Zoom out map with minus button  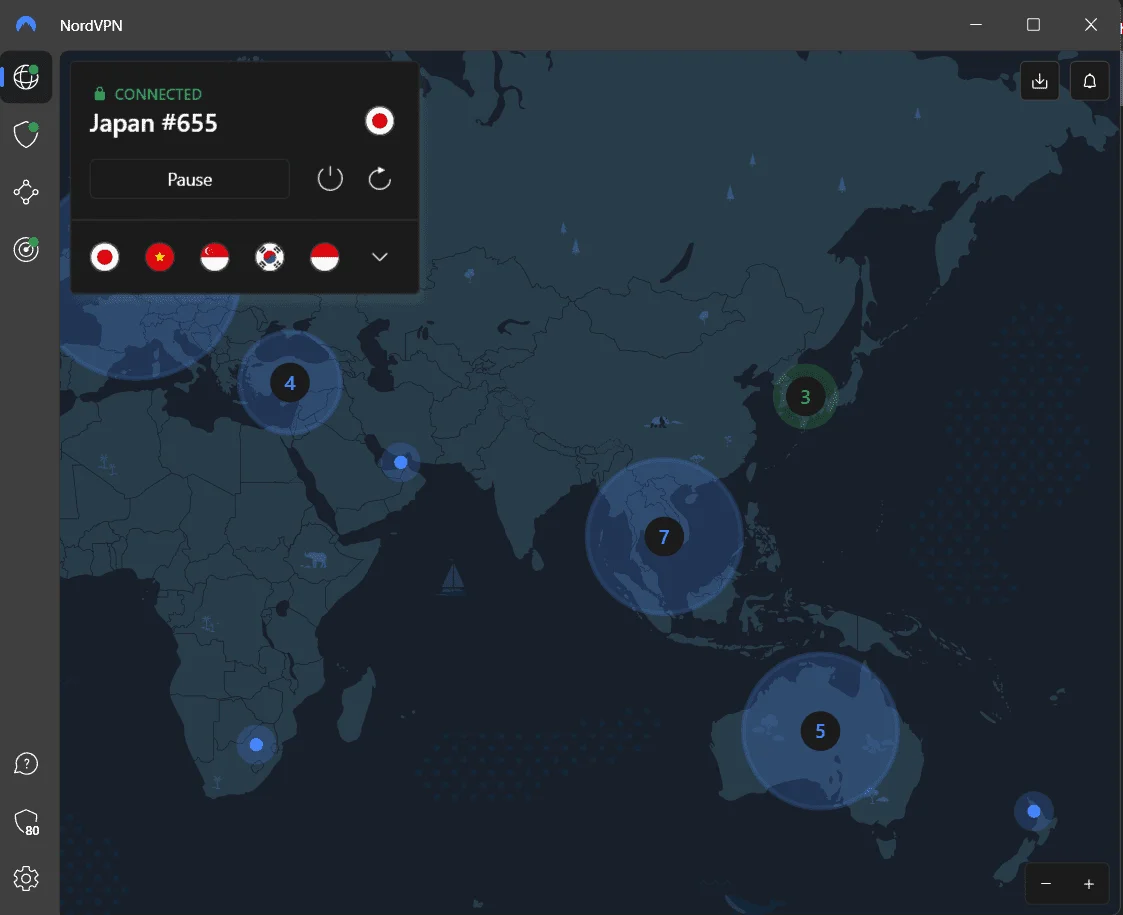(x=1046, y=884)
